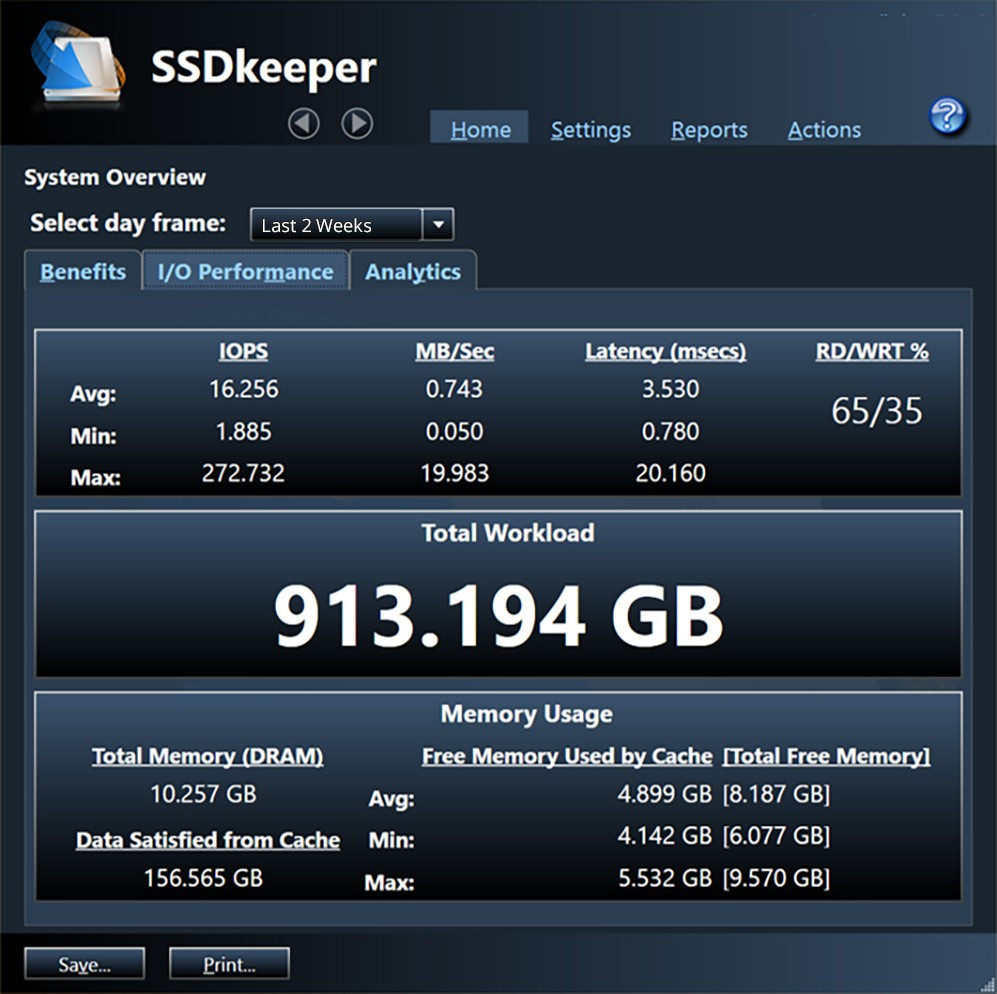Viewport: 997px width, 994px height.
Task: Open the Settings menu
Action: (591, 130)
